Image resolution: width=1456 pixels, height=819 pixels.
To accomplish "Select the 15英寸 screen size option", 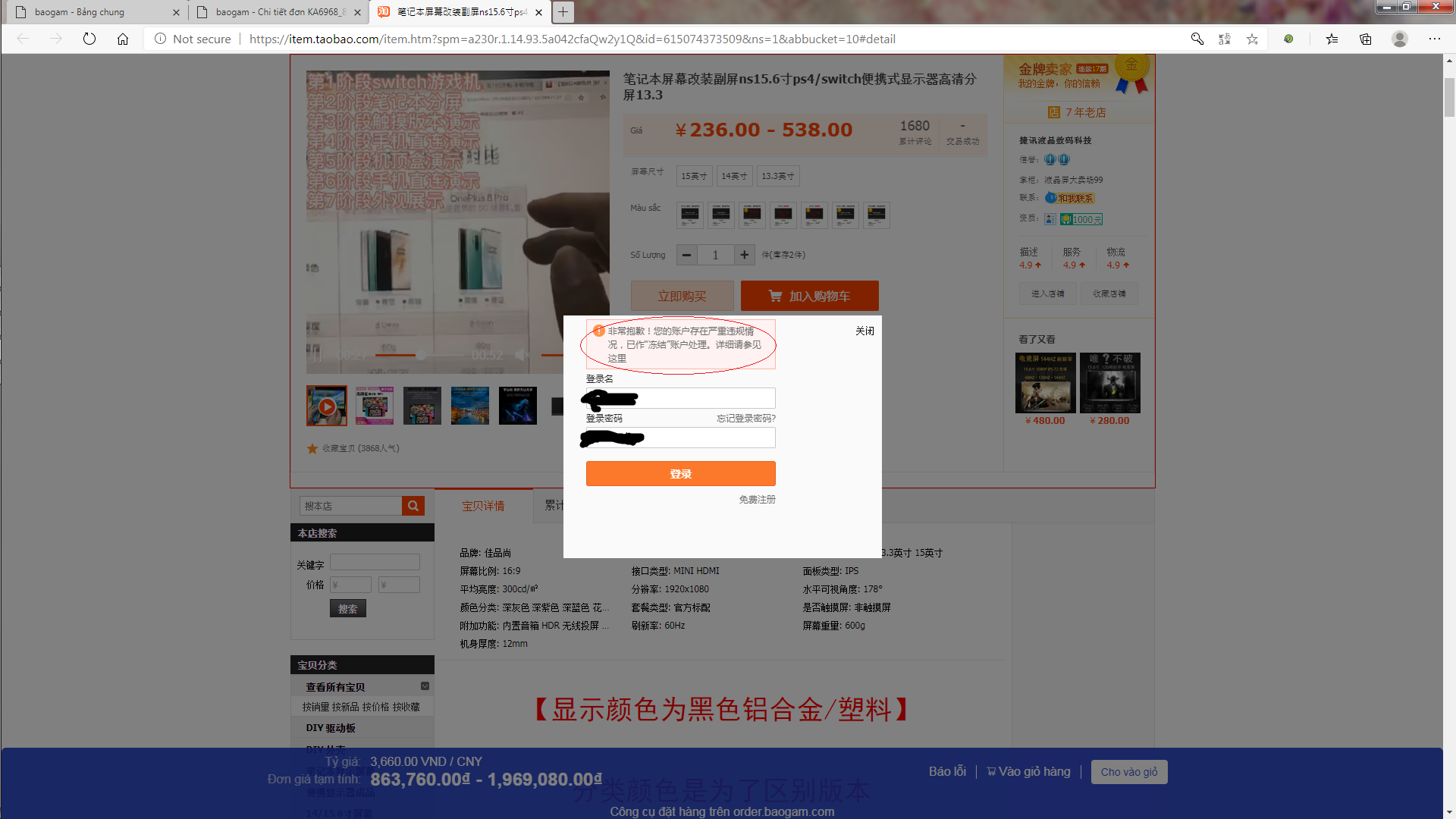I will pos(694,176).
